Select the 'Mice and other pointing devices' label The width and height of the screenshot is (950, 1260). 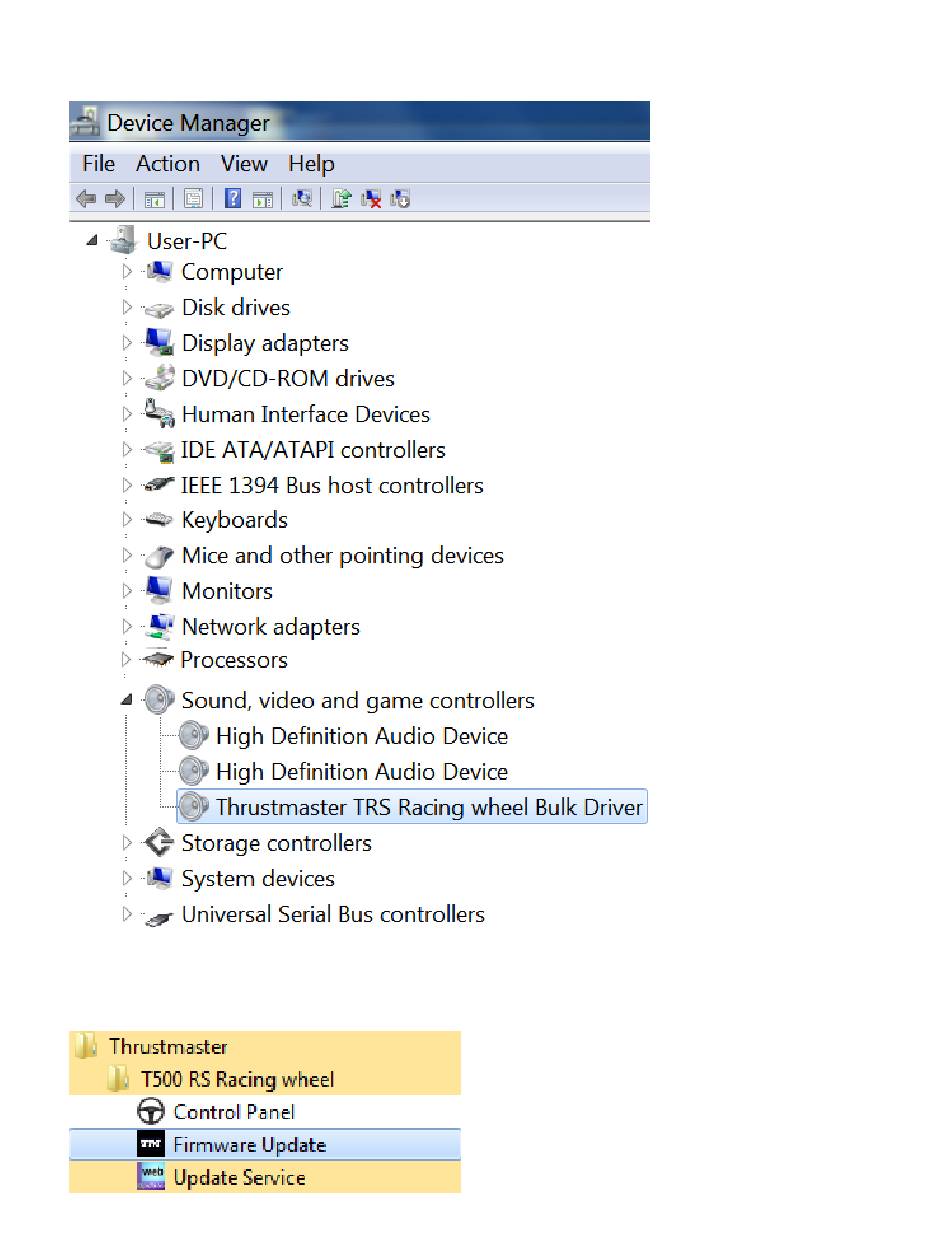pyautogui.click(x=343, y=556)
